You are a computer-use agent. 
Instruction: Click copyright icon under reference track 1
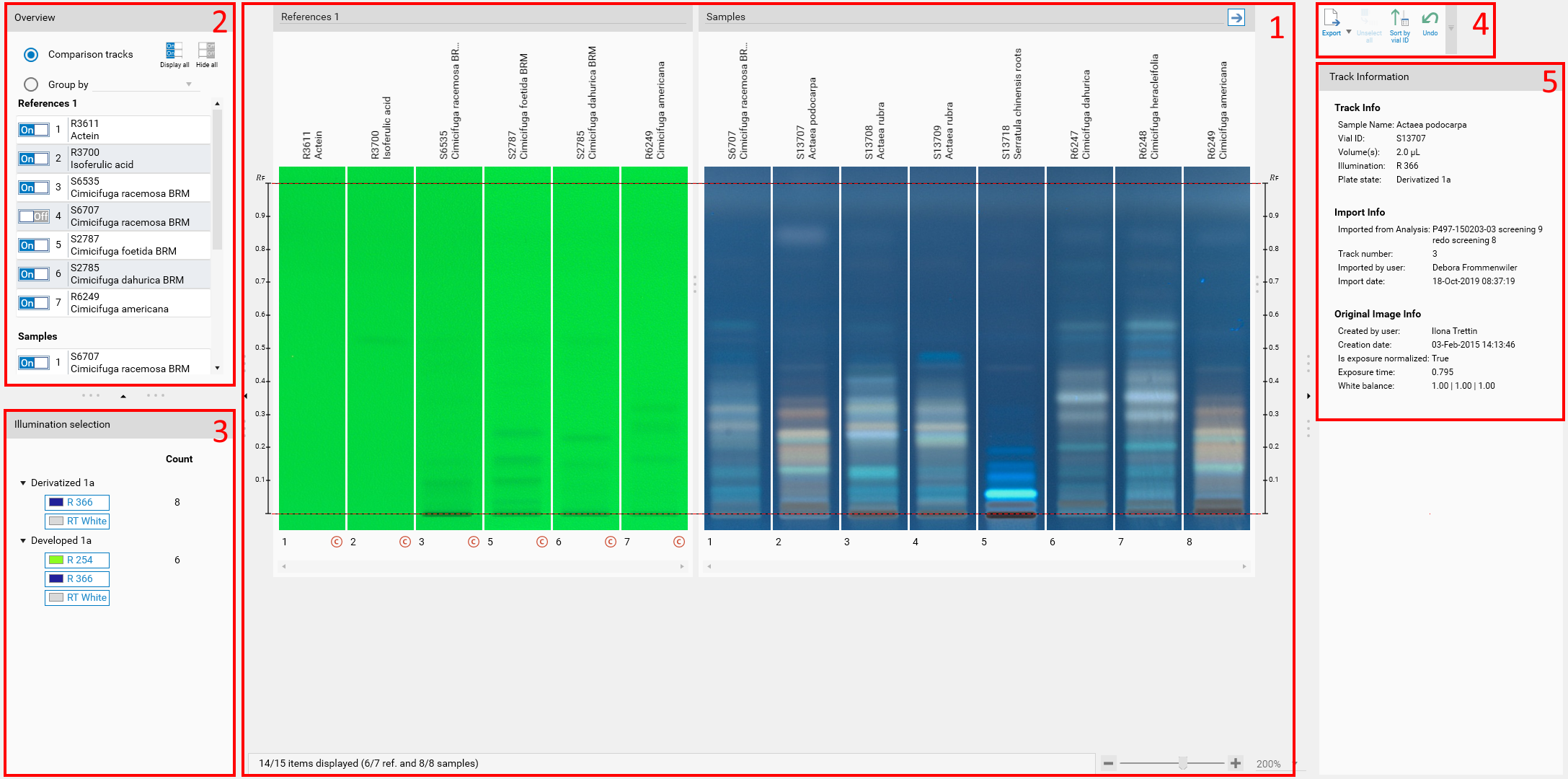(337, 542)
